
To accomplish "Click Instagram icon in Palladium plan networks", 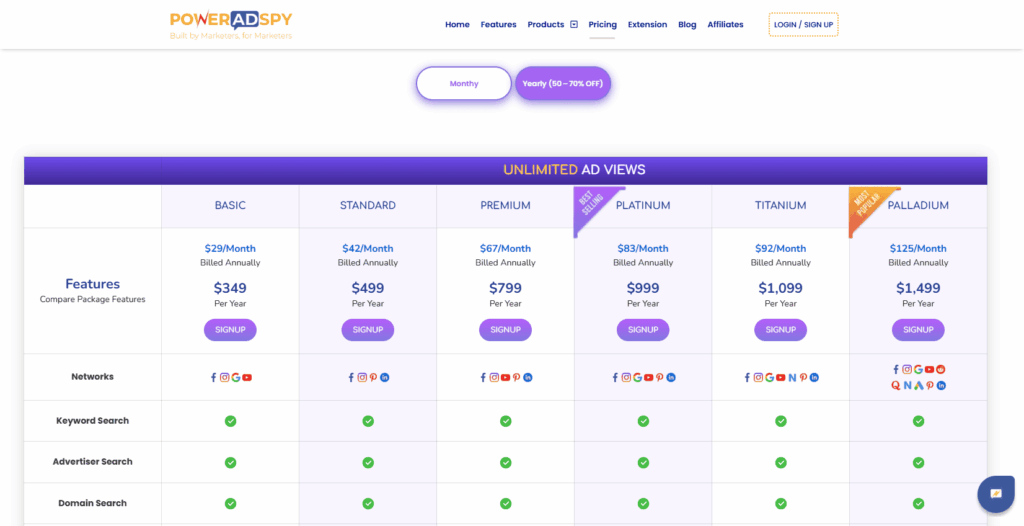I will click(907, 369).
